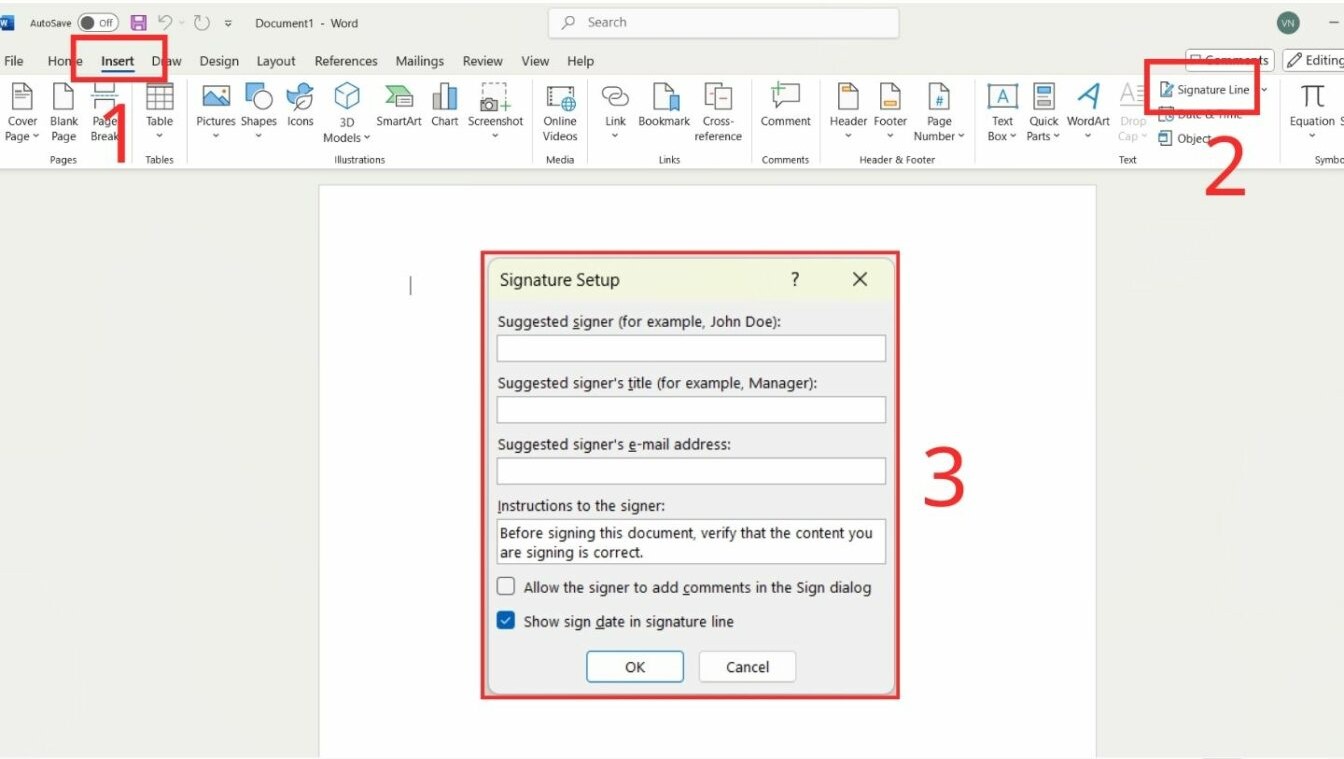1344x759 pixels.
Task: Expand the 3D Models dropdown arrow
Action: pos(367,138)
